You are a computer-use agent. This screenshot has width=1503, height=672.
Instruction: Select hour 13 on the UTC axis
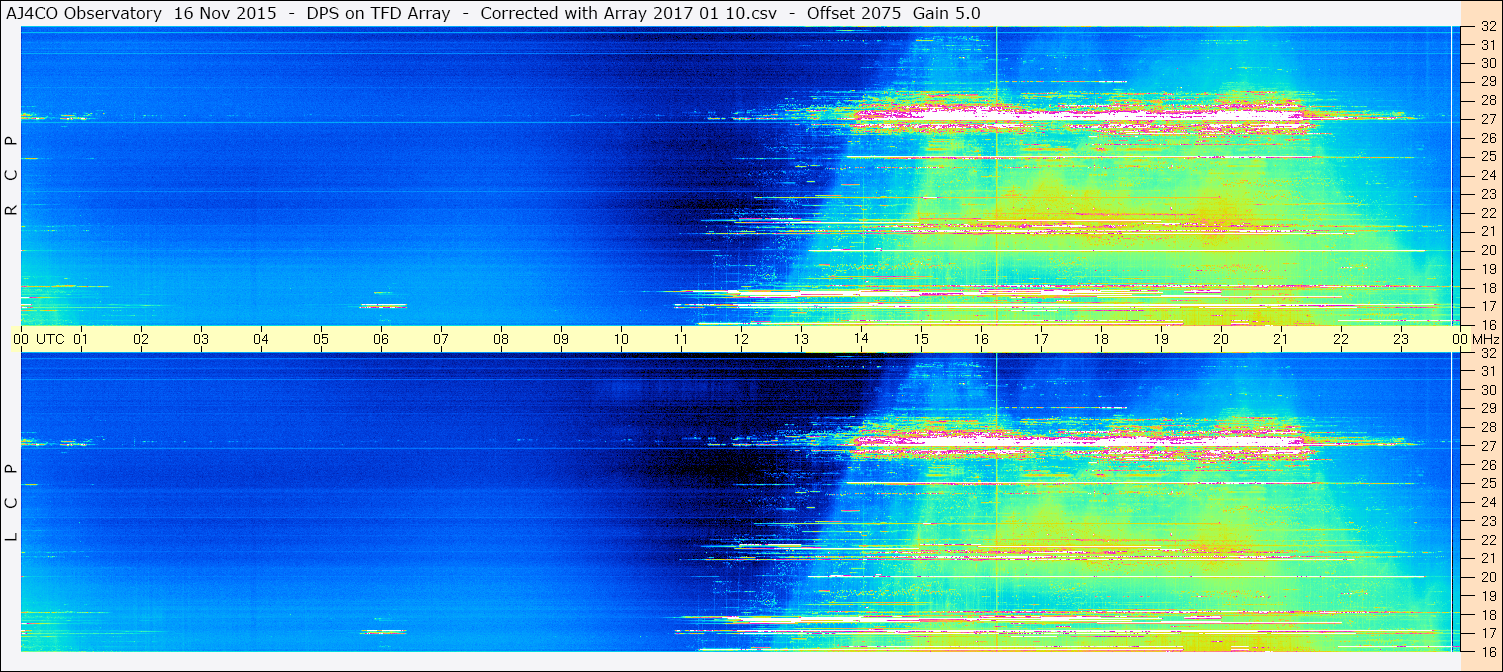click(801, 339)
